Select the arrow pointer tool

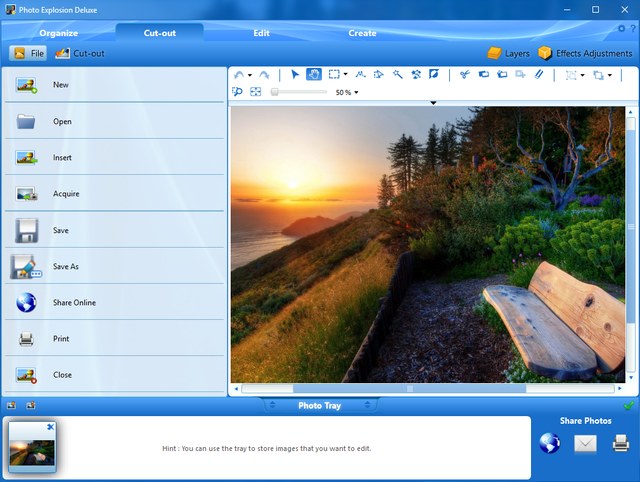point(295,74)
